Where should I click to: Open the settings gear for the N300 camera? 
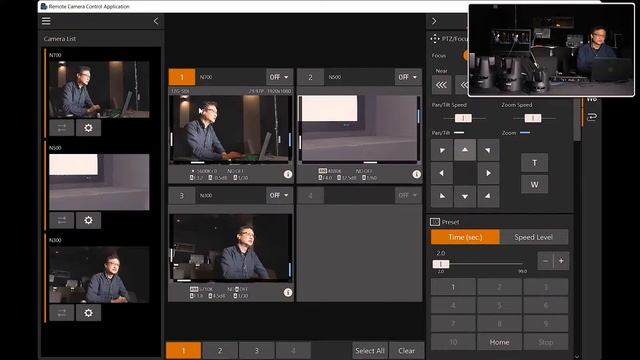click(88, 313)
